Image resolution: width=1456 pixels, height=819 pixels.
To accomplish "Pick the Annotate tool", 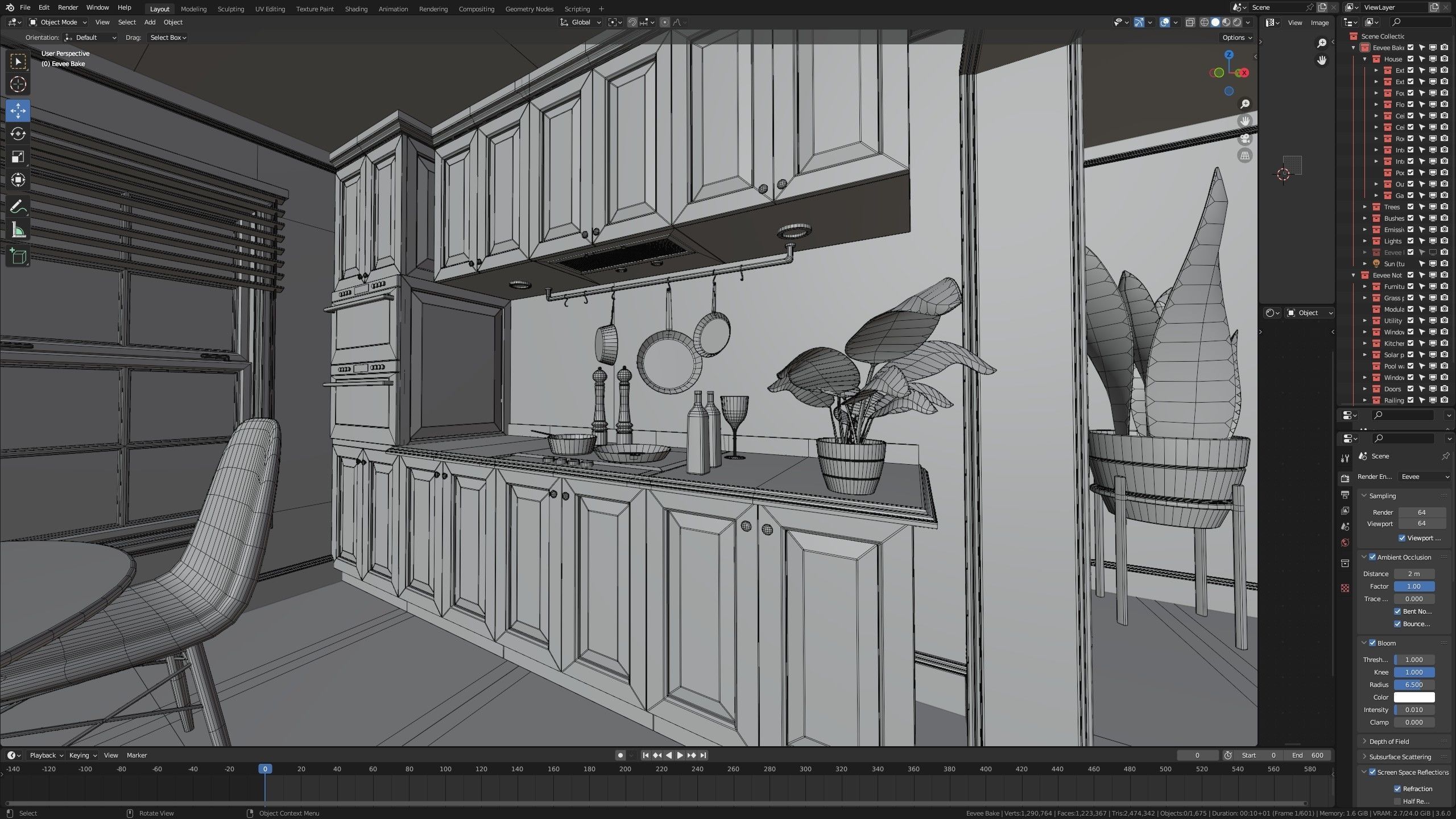I will coord(18,207).
